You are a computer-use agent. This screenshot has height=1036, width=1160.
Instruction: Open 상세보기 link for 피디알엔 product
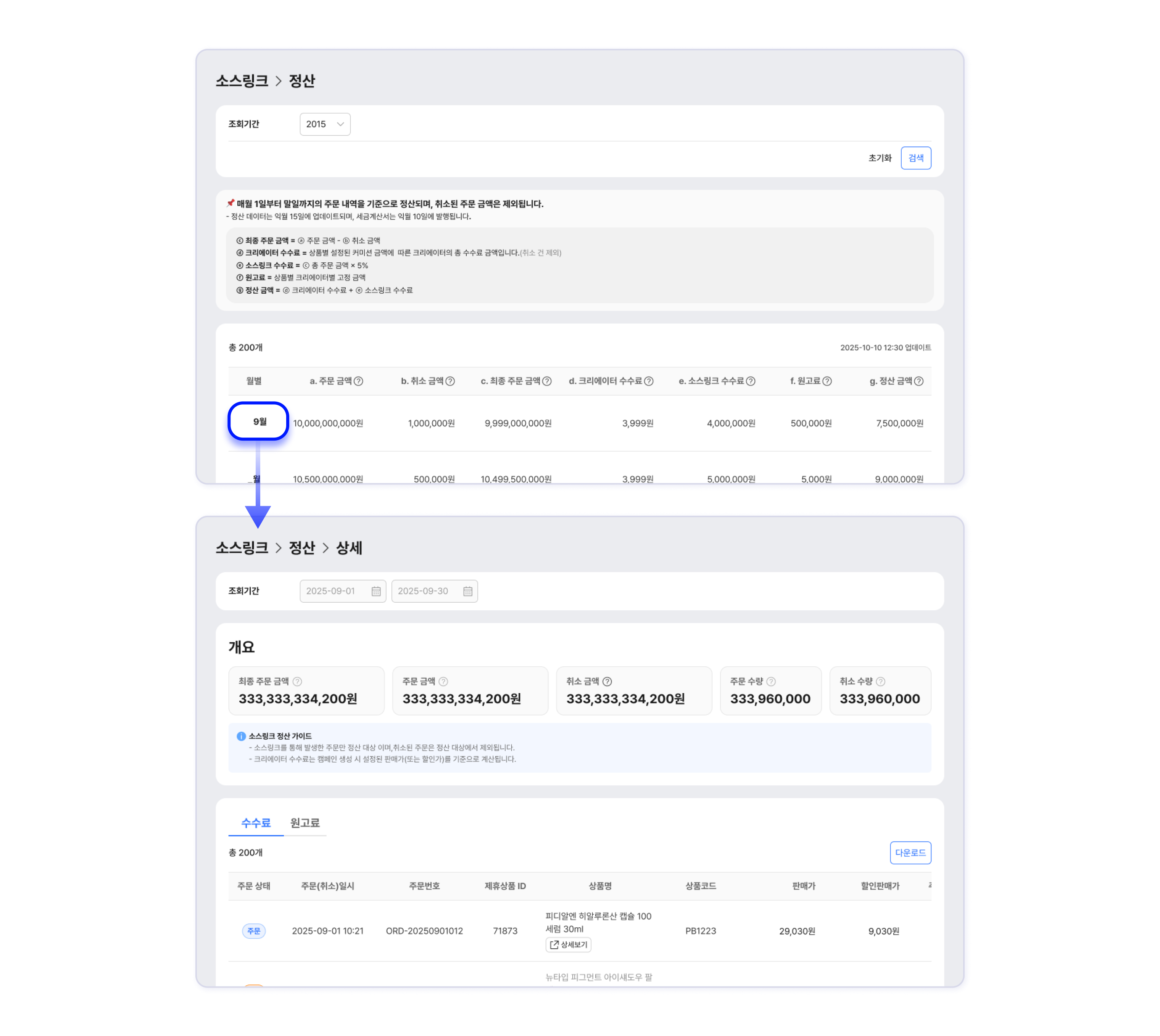pyautogui.click(x=568, y=945)
